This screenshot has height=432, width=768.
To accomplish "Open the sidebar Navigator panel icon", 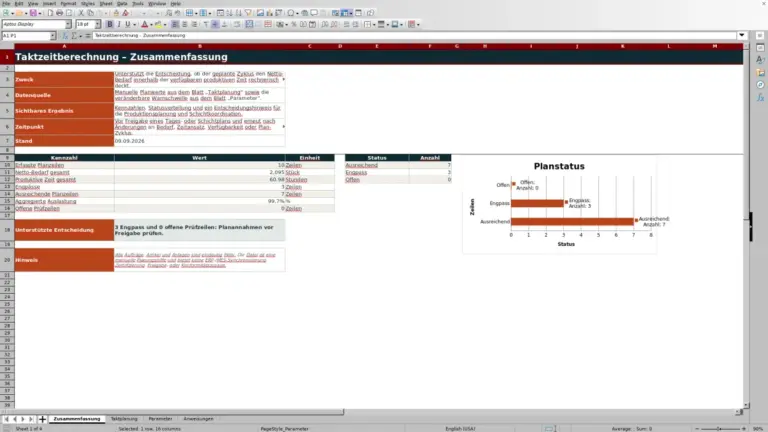I will [x=760, y=85].
